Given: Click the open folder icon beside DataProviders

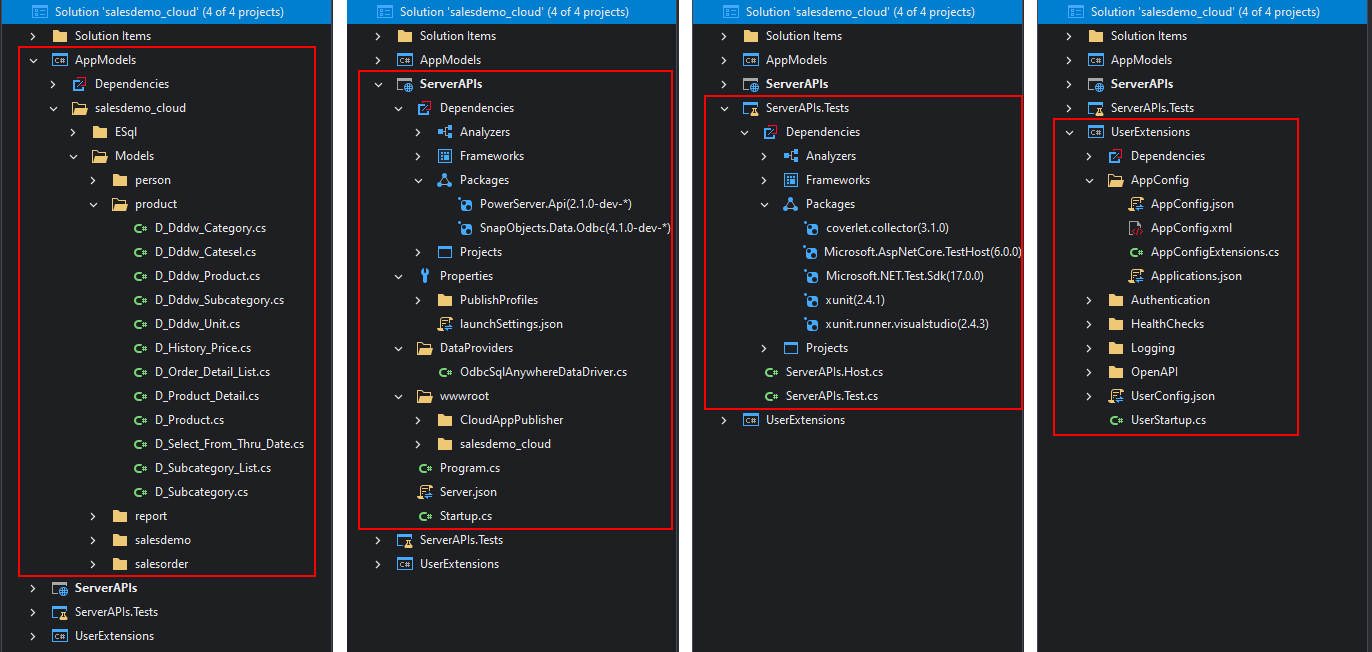Looking at the screenshot, I should (425, 348).
